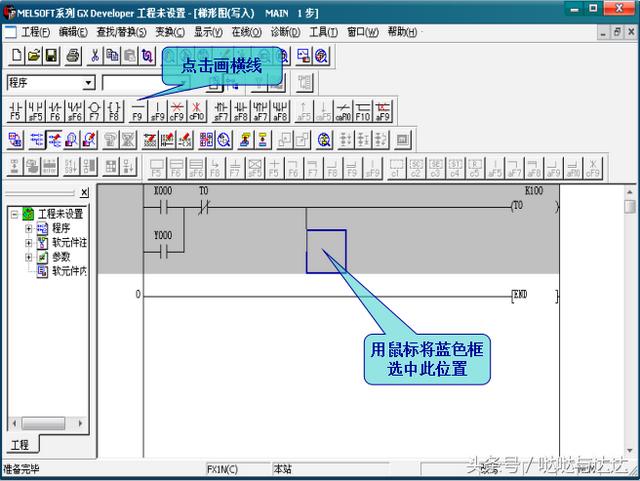Create a new project with the blank page icon

coord(17,56)
